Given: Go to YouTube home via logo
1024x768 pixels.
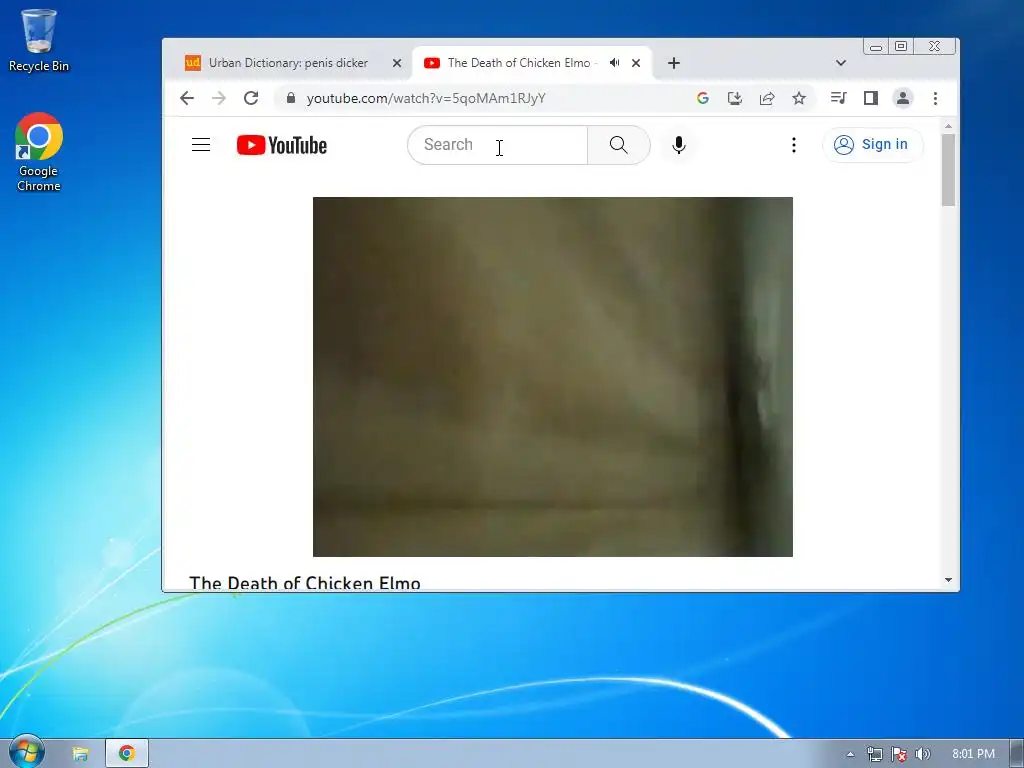Looking at the screenshot, I should click(x=281, y=145).
